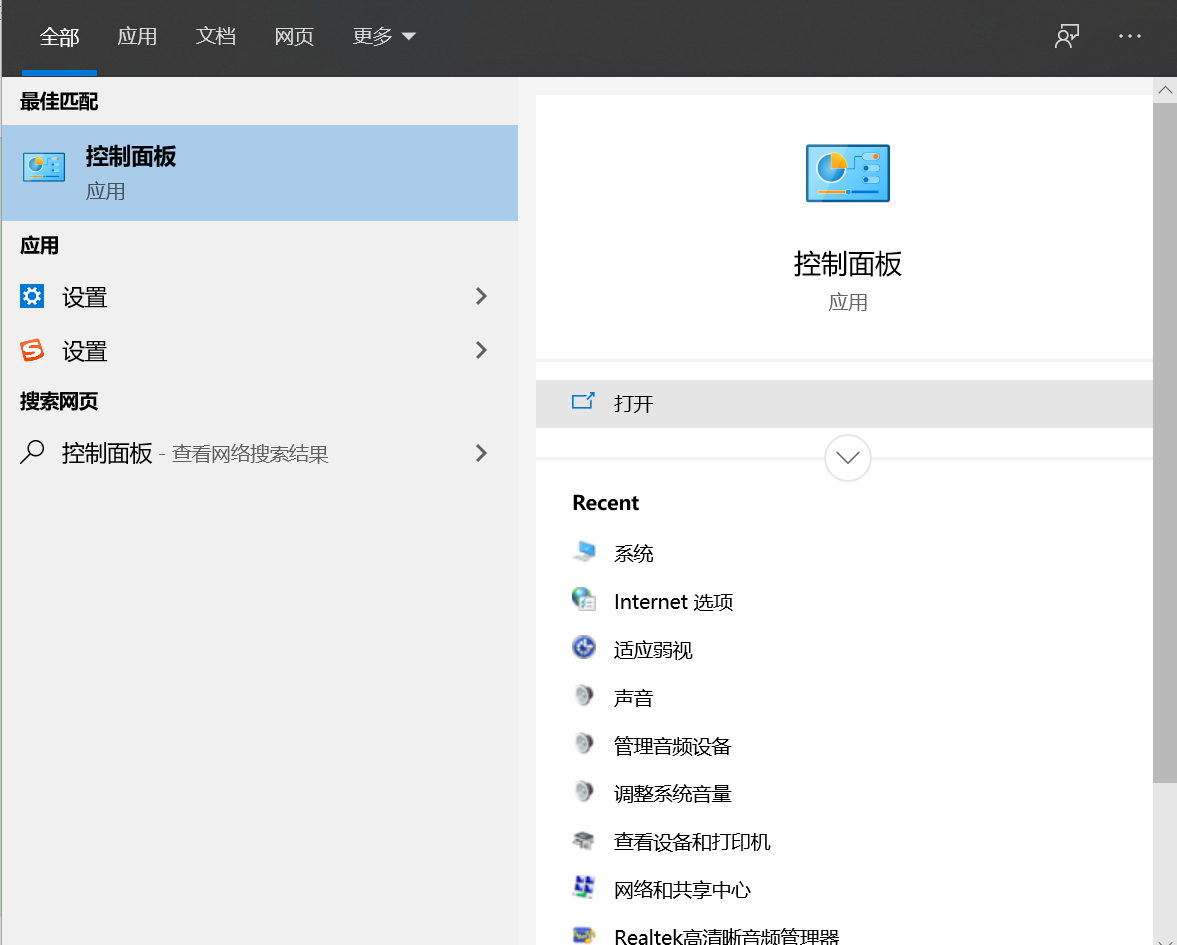Viewport: 1177px width, 945px height.
Task: Click the large 控制面板 icon in preview
Action: pyautogui.click(x=848, y=174)
